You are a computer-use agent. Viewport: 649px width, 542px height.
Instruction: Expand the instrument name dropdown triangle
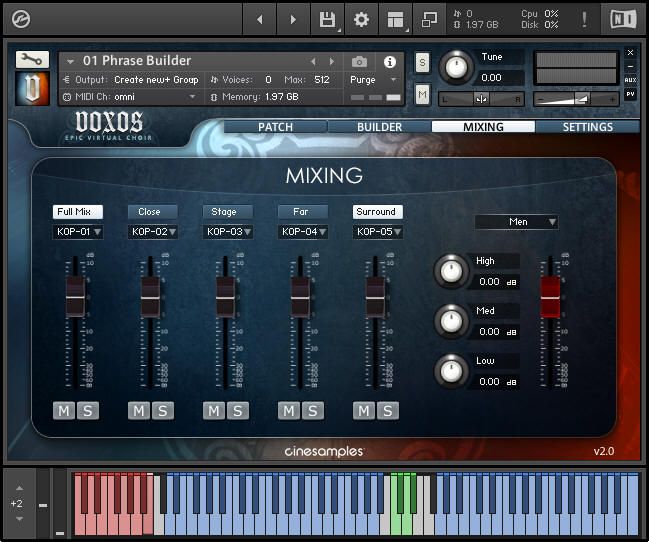point(70,62)
